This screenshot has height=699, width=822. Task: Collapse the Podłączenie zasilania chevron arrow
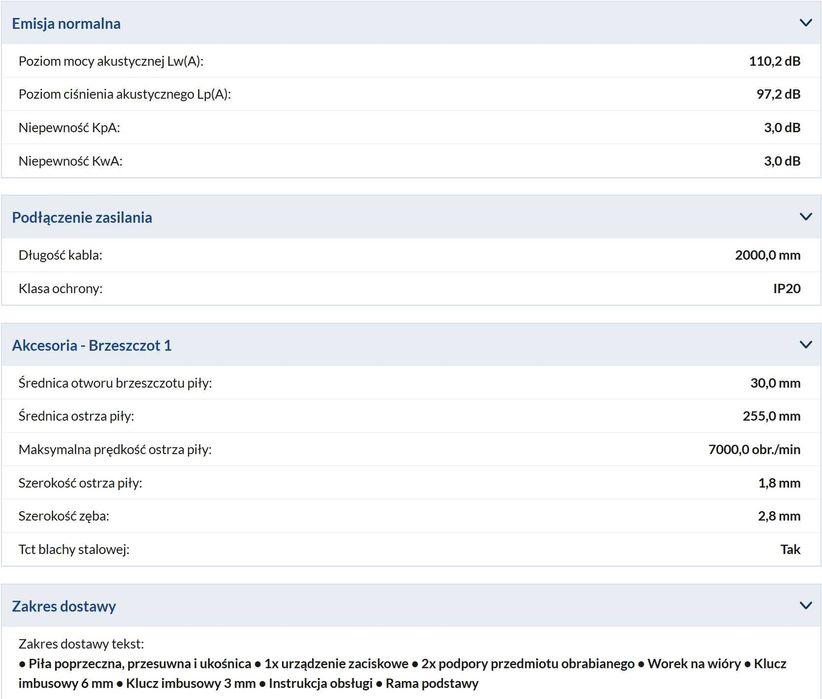[805, 217]
